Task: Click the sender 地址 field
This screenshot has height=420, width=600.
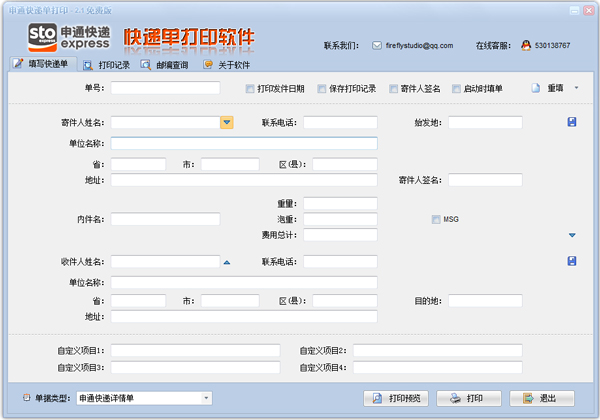Action: click(244, 180)
